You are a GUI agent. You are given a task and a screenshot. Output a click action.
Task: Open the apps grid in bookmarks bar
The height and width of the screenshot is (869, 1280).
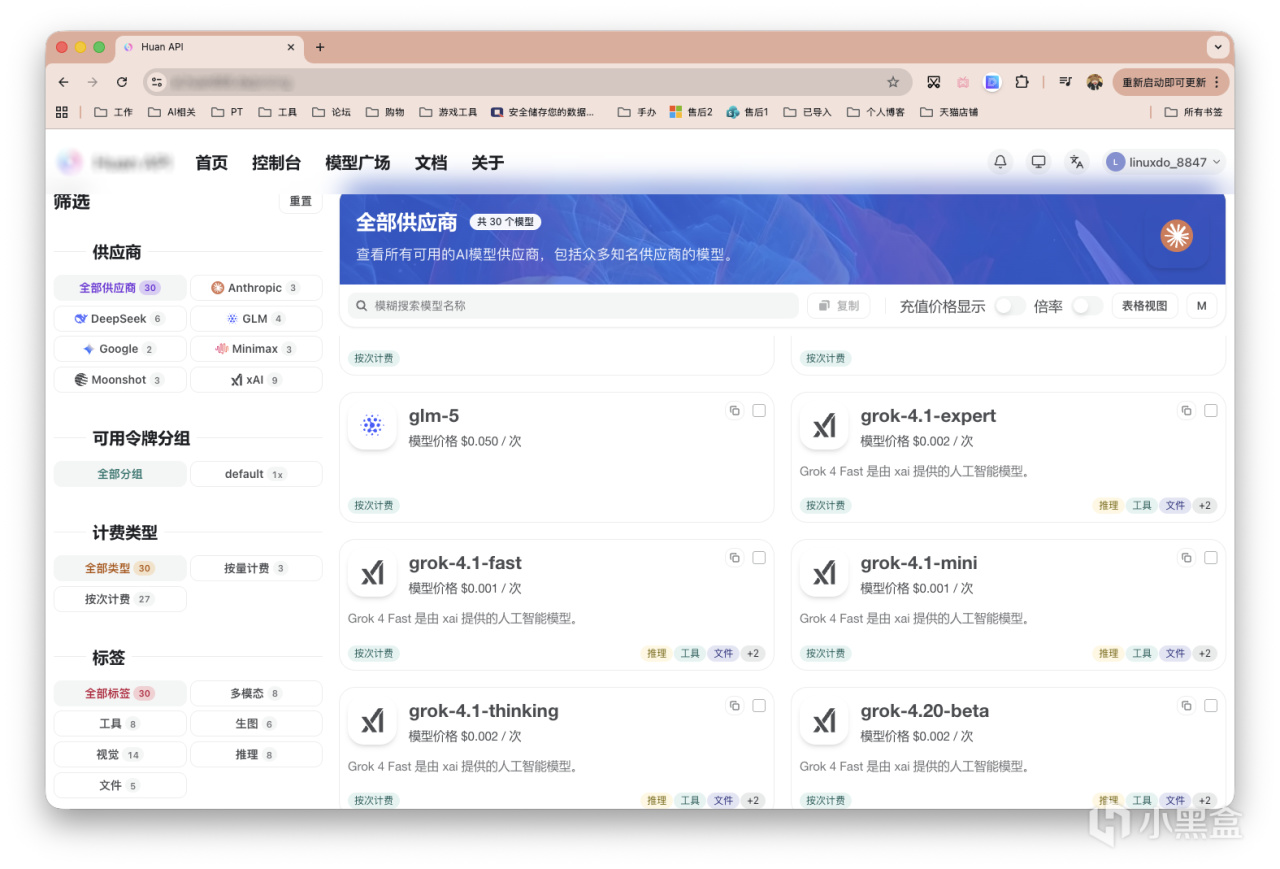point(62,112)
